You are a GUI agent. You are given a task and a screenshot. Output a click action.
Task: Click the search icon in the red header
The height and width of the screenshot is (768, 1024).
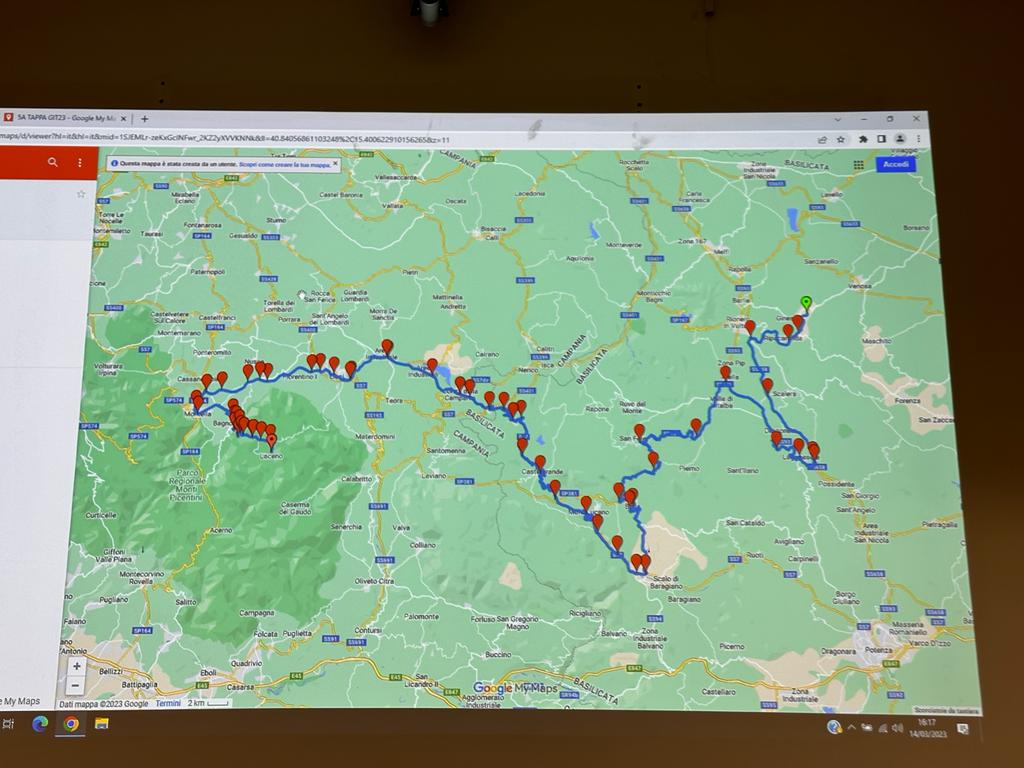[53, 162]
